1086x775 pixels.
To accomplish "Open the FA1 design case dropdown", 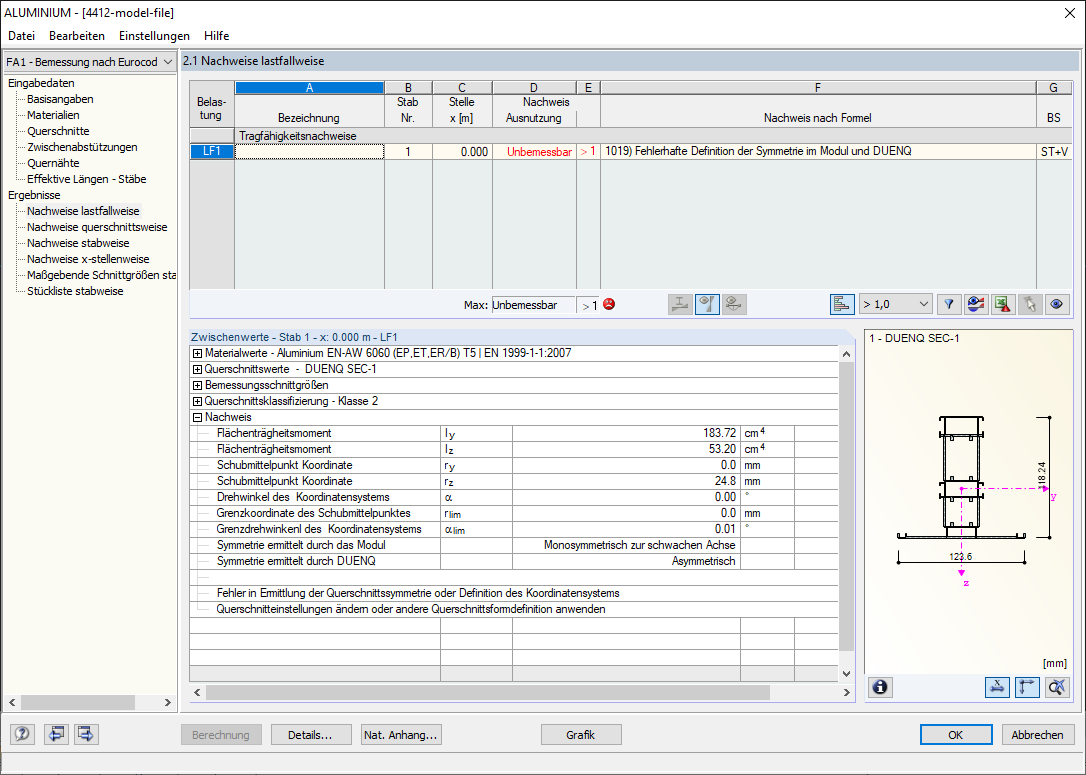I will pyautogui.click(x=89, y=62).
